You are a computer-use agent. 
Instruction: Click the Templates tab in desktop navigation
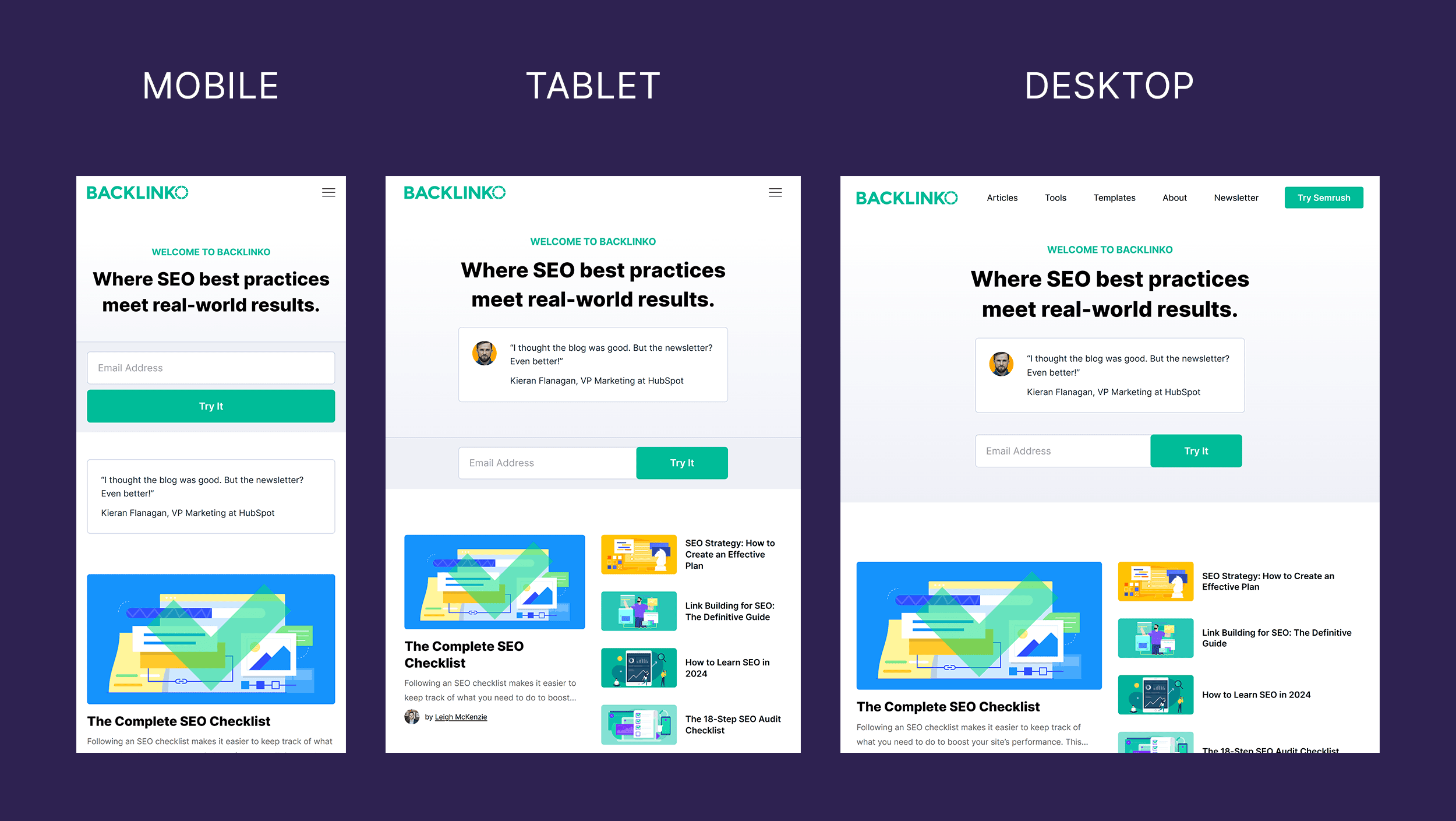pyautogui.click(x=1114, y=197)
